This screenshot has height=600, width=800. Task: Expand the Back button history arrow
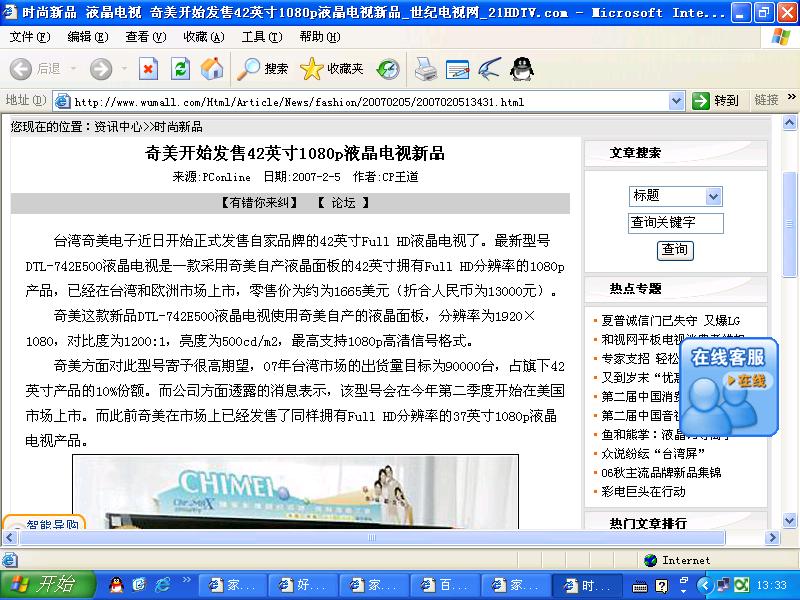(72, 69)
